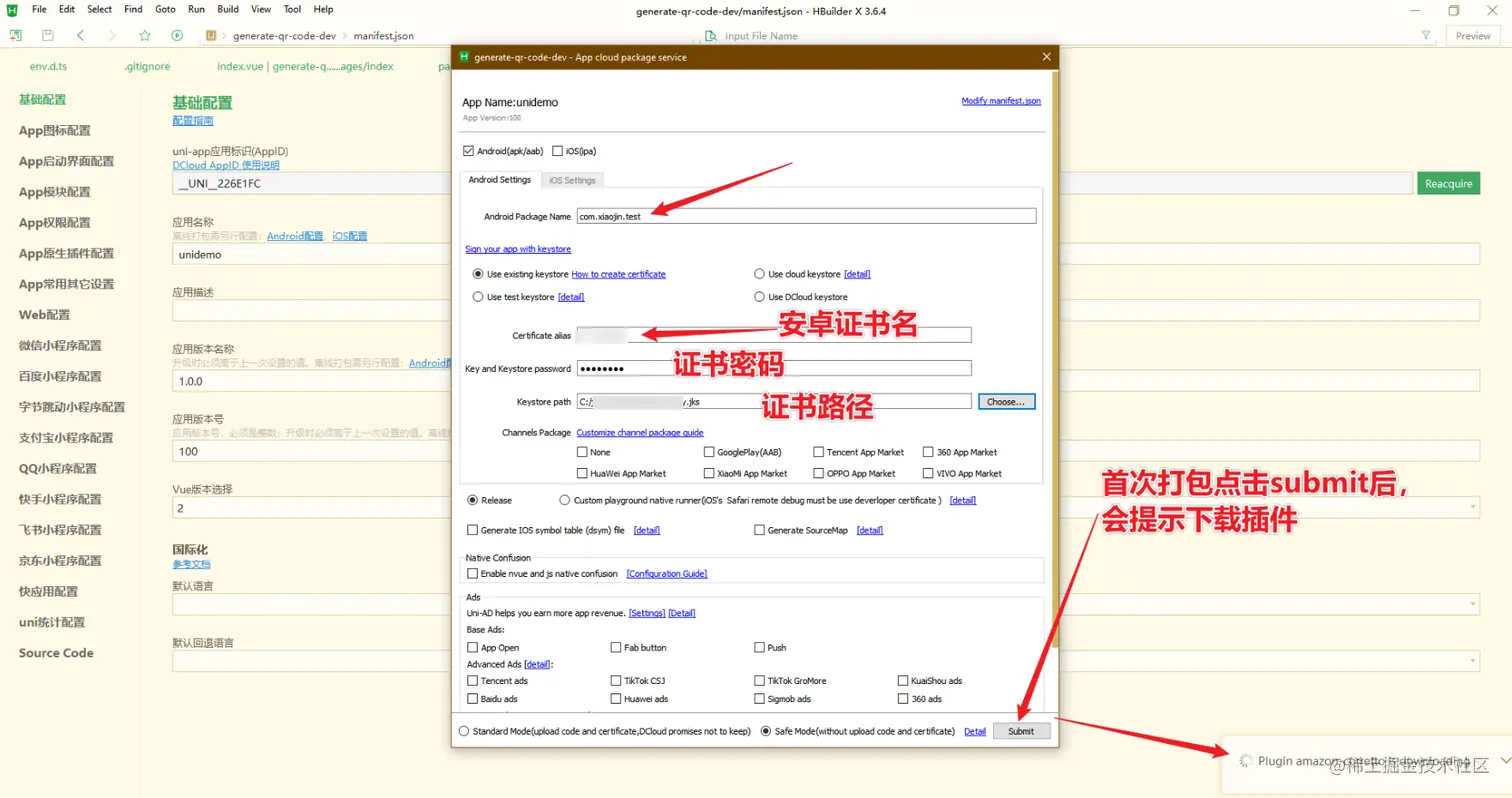Enable nvue and js native confusion checkbox
Image resolution: width=1512 pixels, height=798 pixels.
473,574
